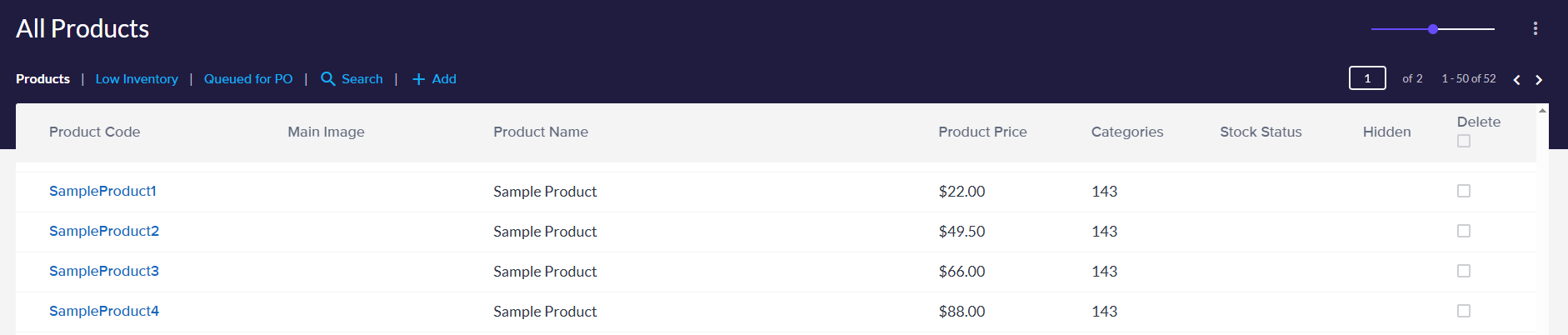Go to next page arrow
Viewport: 1568px width, 335px height.
click(1539, 80)
